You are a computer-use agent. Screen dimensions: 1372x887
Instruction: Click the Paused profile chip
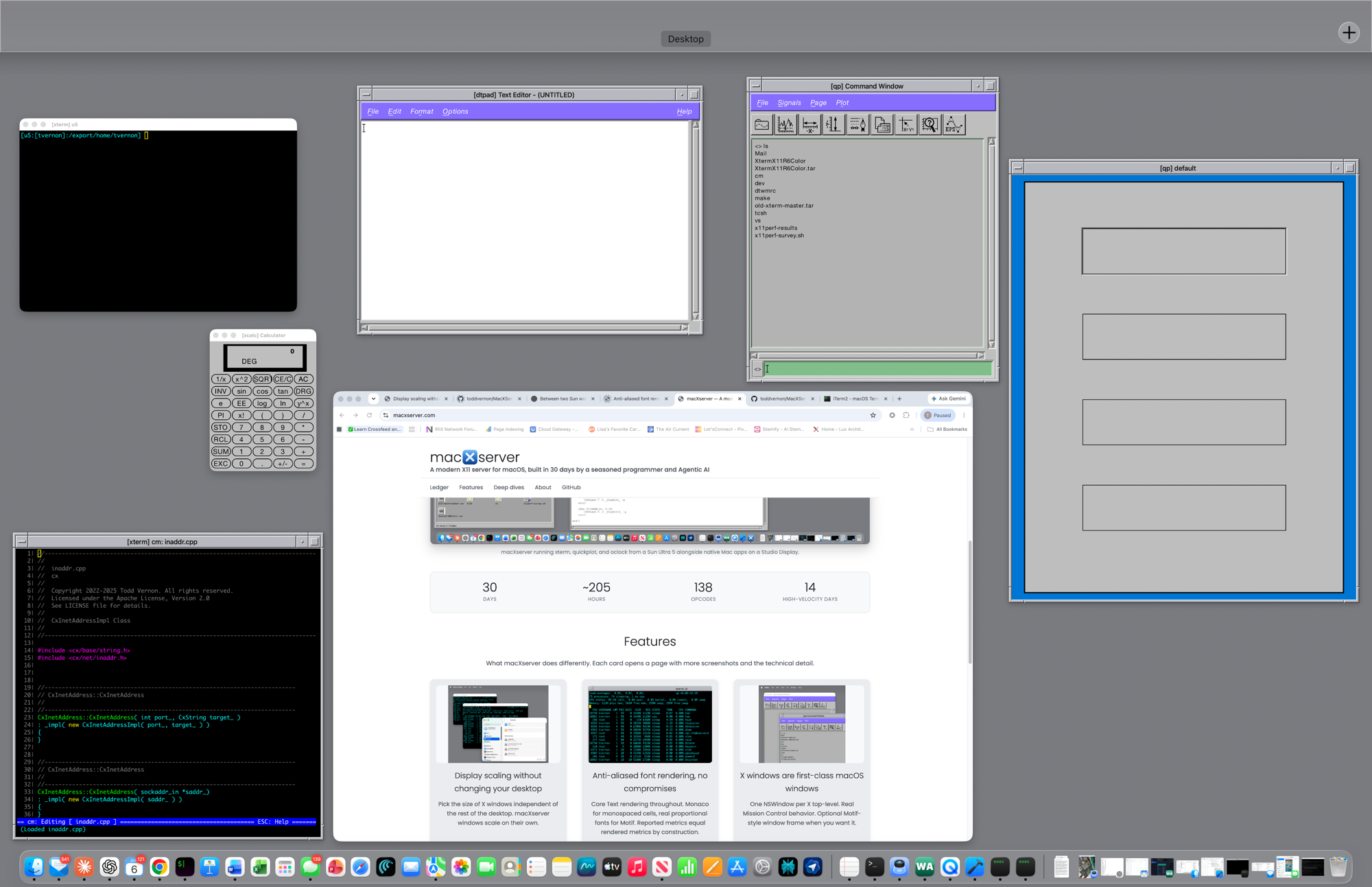click(938, 415)
